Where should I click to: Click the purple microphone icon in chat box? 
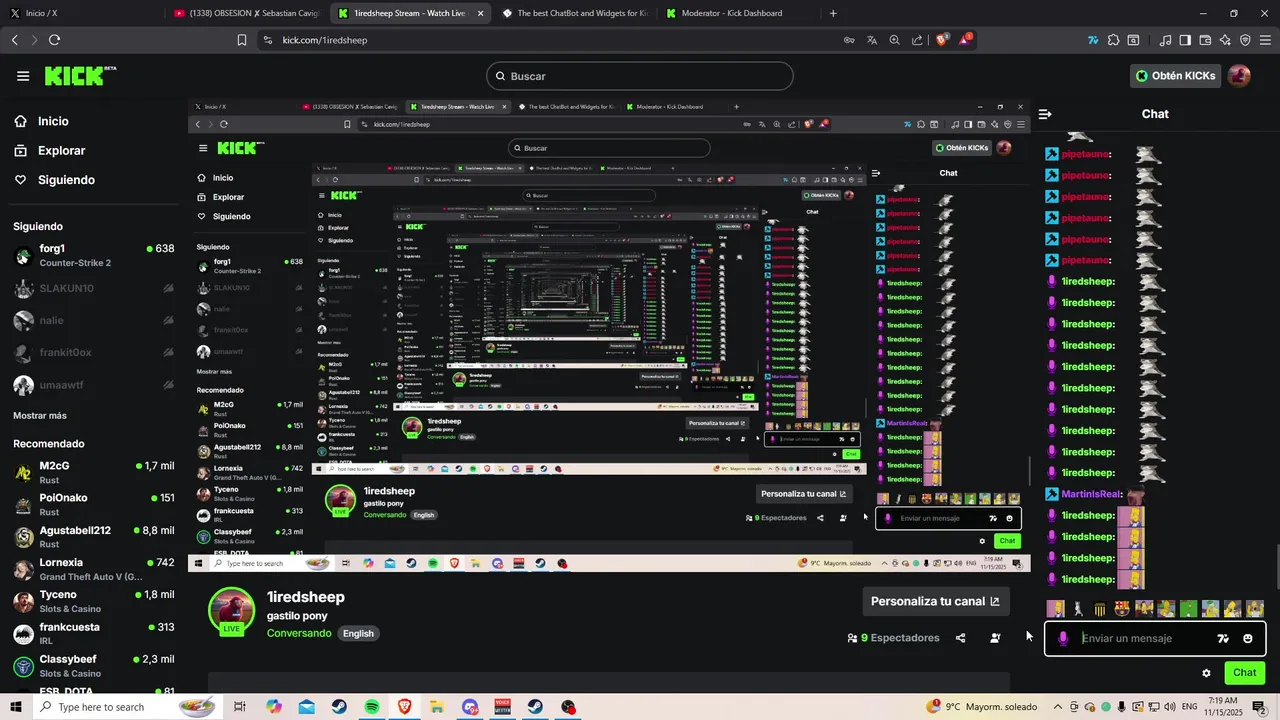click(x=1063, y=639)
